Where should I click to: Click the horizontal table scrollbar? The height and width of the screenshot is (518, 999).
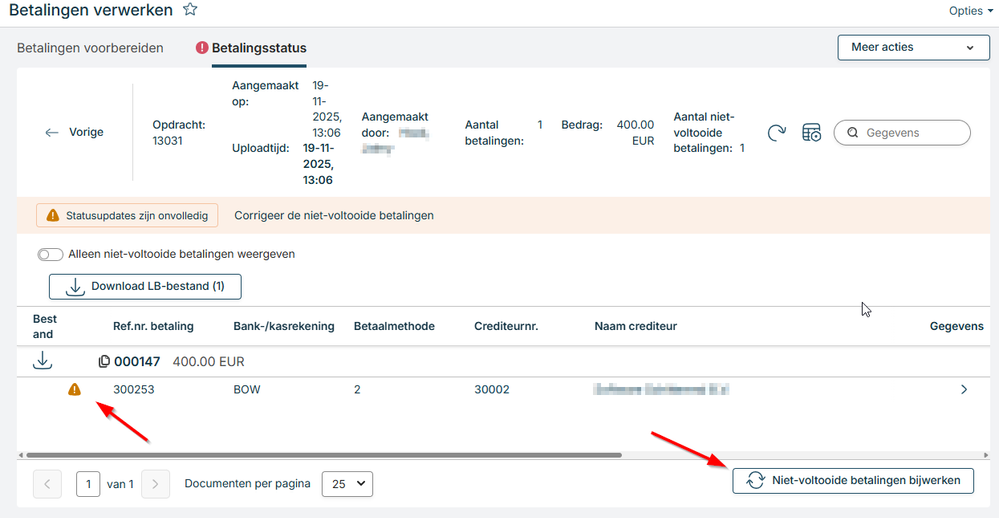point(320,455)
